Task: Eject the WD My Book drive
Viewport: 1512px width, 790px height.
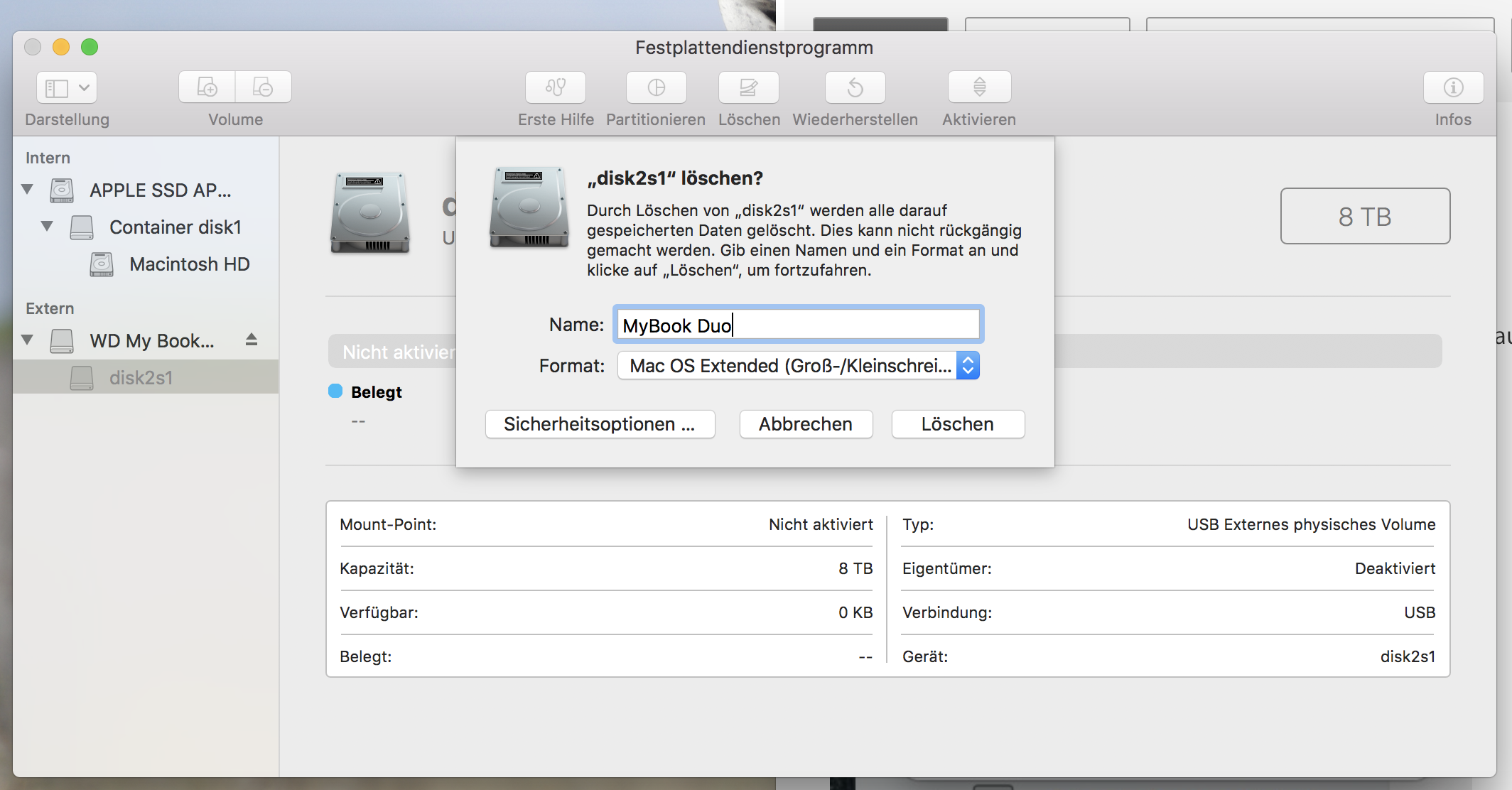Action: 252,340
